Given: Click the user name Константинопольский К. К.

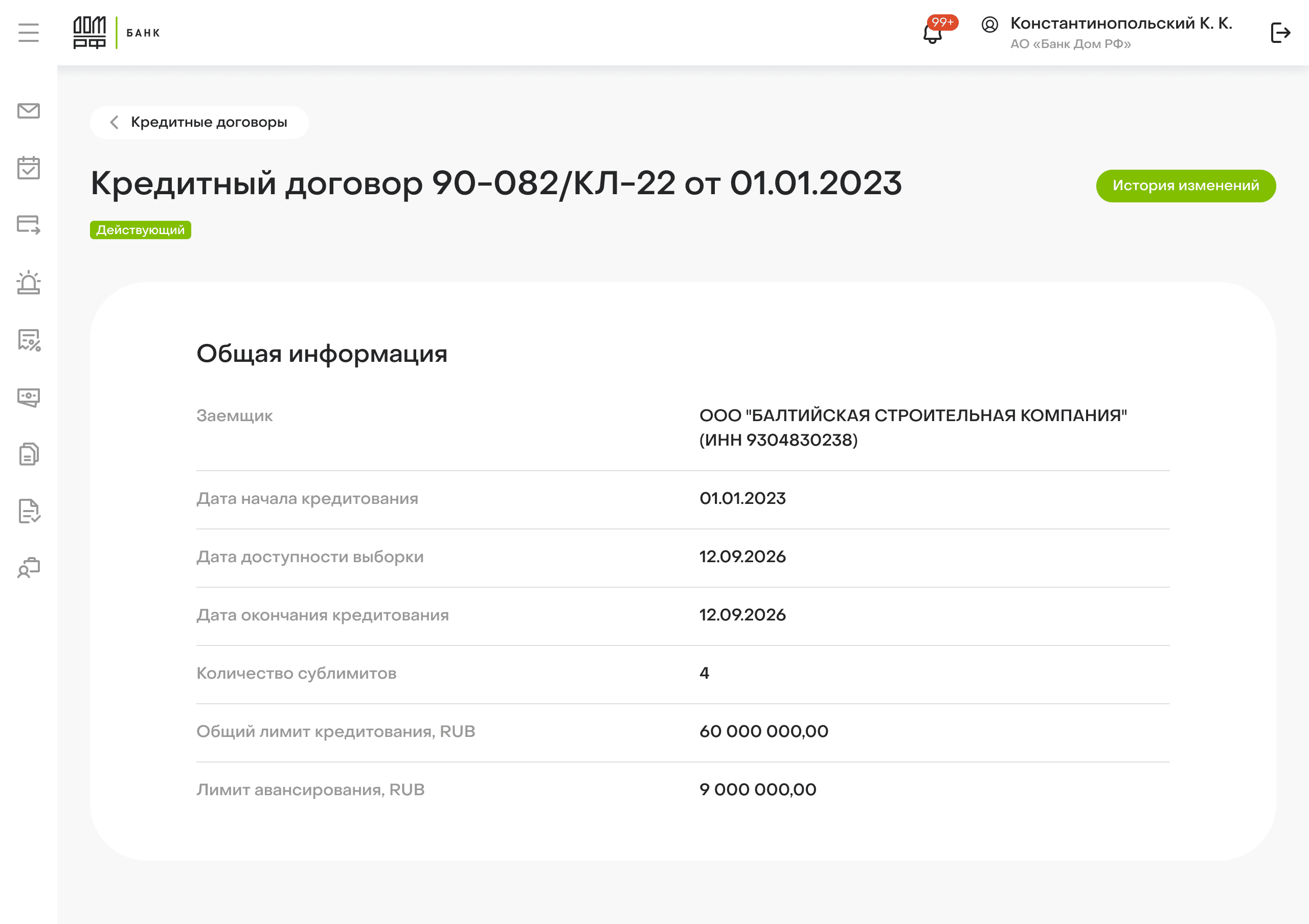Looking at the screenshot, I should [1121, 24].
